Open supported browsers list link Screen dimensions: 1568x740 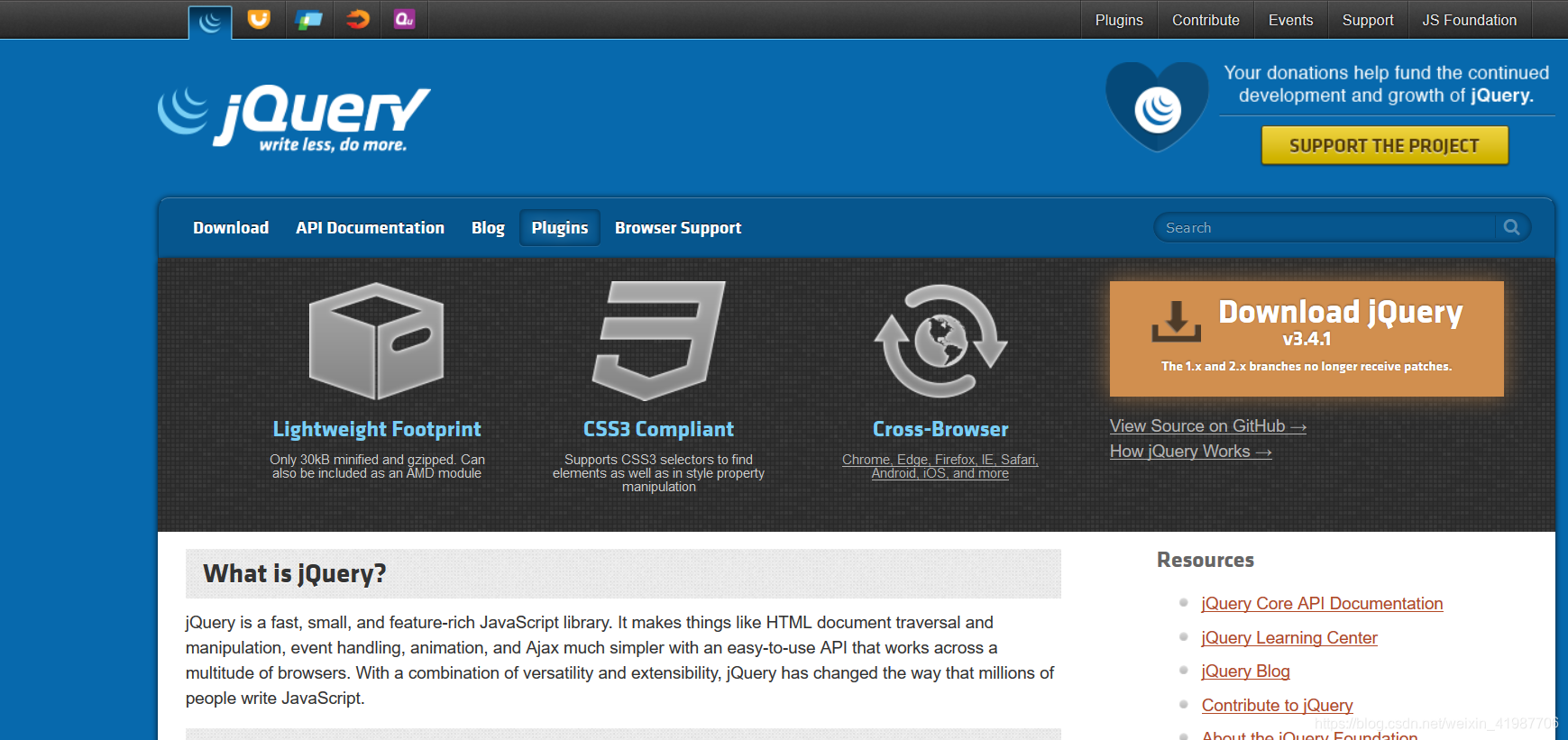[940, 466]
